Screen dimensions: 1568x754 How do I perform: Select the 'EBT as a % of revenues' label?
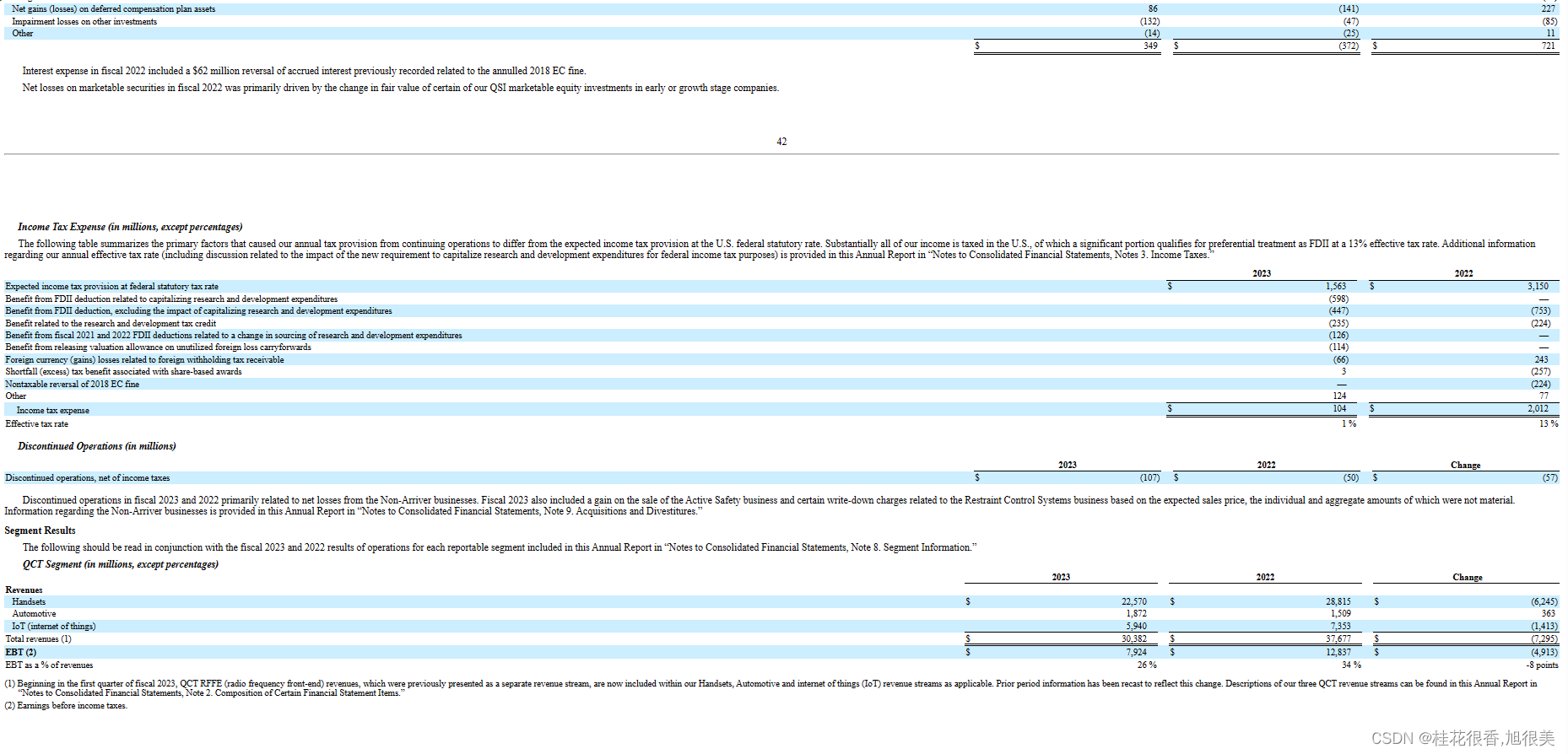(49, 665)
